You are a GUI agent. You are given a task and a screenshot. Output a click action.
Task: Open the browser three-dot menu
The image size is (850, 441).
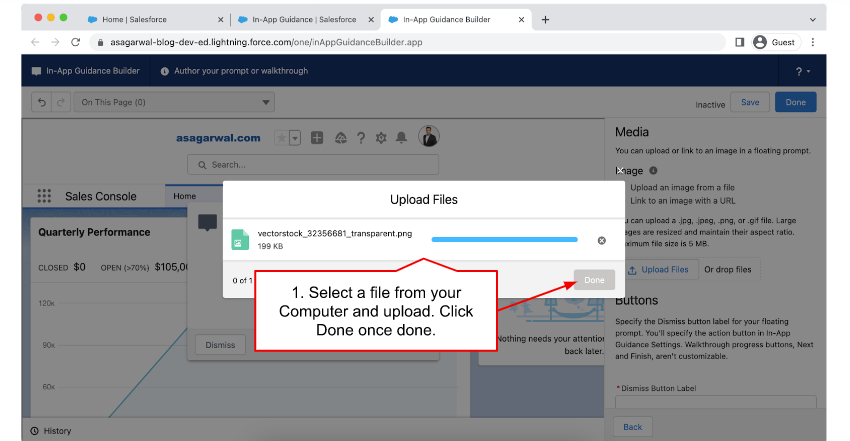[813, 42]
